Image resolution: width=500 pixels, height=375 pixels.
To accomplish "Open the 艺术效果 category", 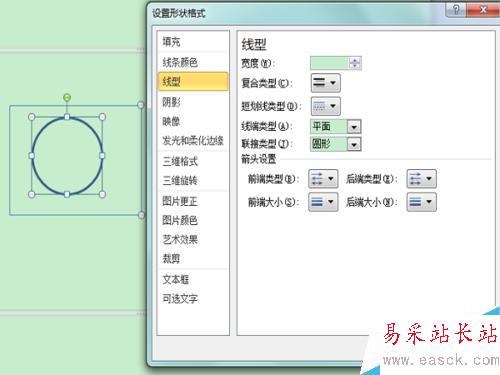I will [193, 239].
